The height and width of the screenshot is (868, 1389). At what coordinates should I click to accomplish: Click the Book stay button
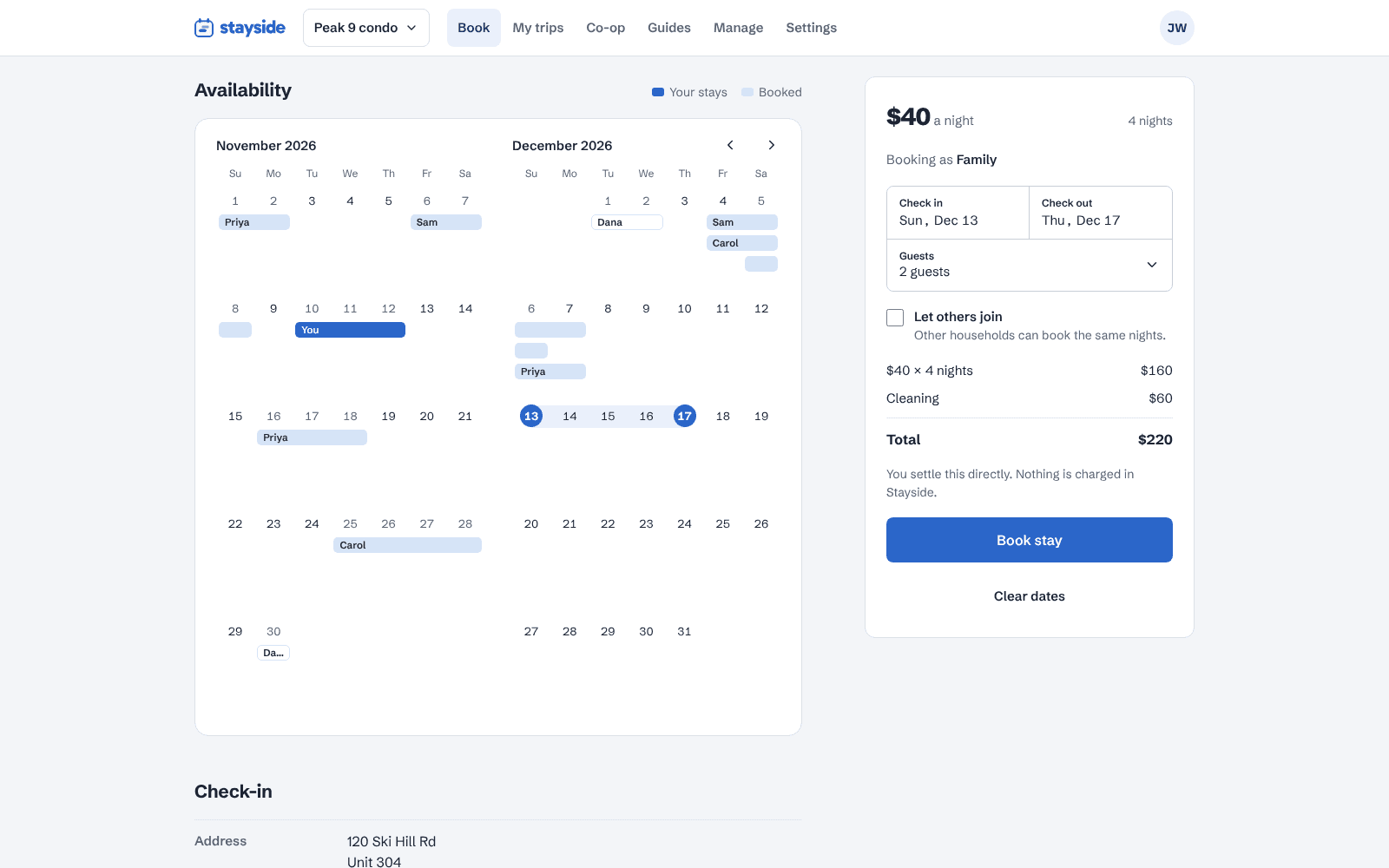[1030, 540]
